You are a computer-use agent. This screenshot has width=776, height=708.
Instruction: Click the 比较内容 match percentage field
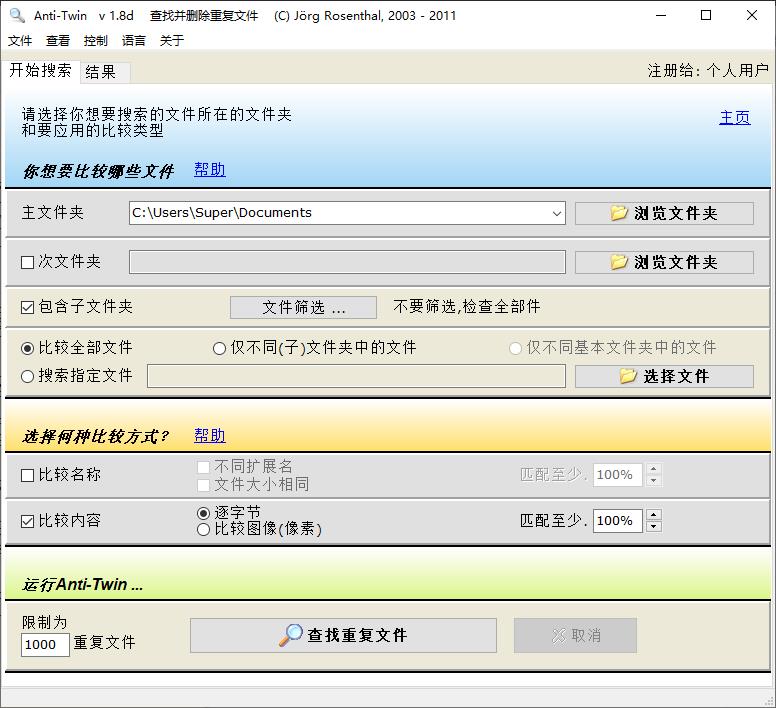point(618,521)
